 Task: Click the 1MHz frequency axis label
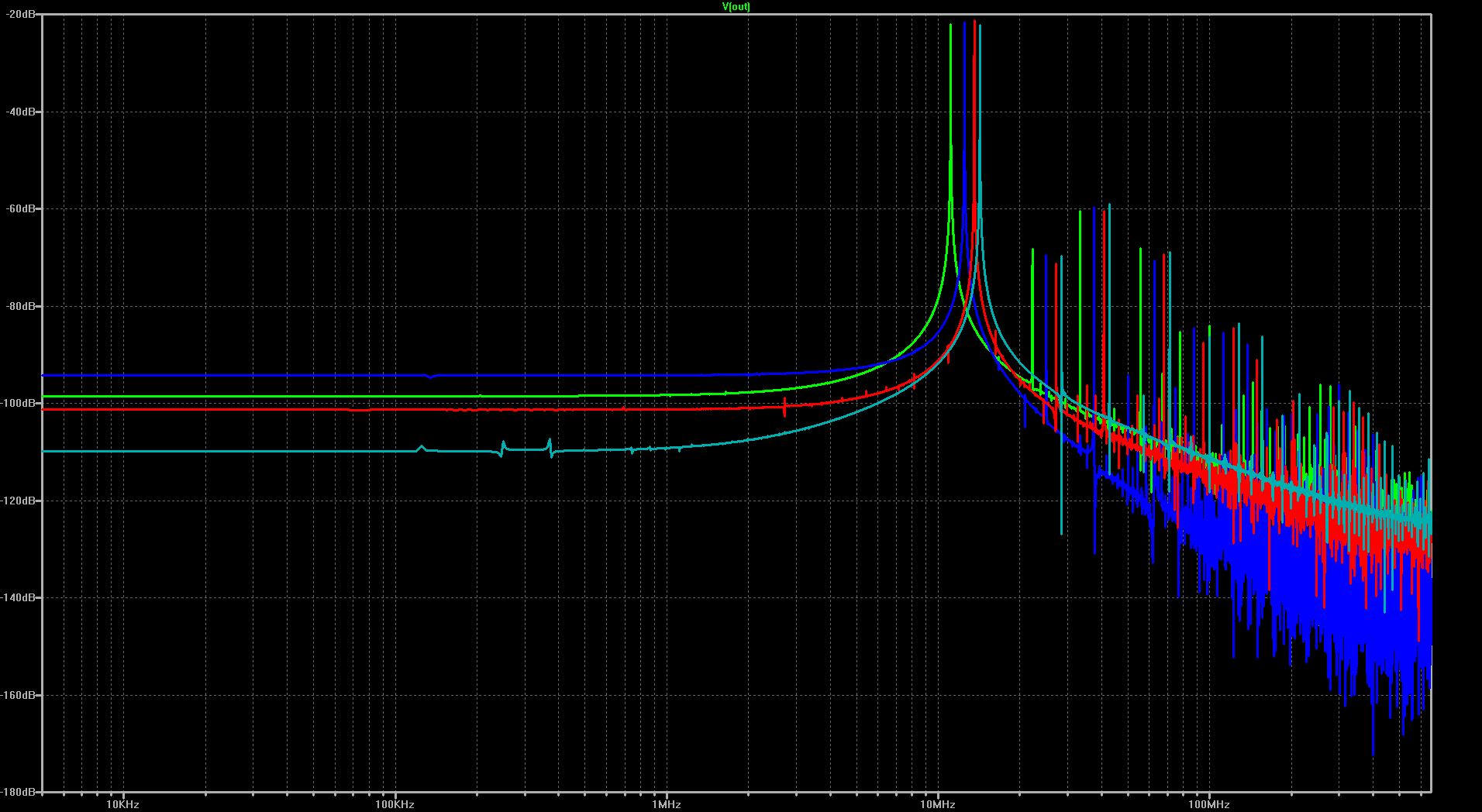tap(667, 804)
